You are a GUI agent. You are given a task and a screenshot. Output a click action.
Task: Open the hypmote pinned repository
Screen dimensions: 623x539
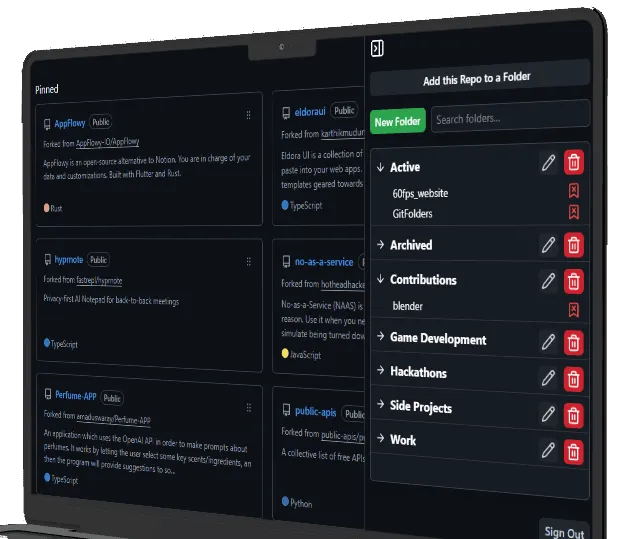(69, 260)
